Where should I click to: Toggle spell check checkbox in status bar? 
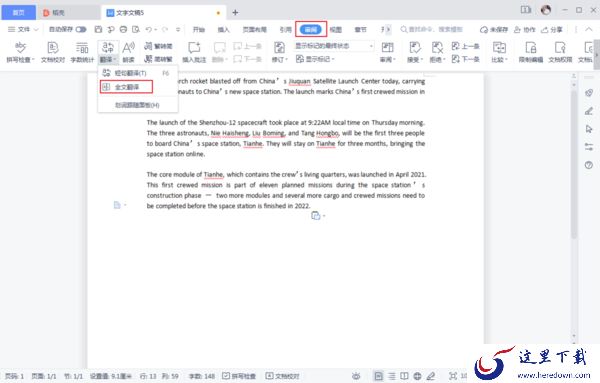[226, 376]
